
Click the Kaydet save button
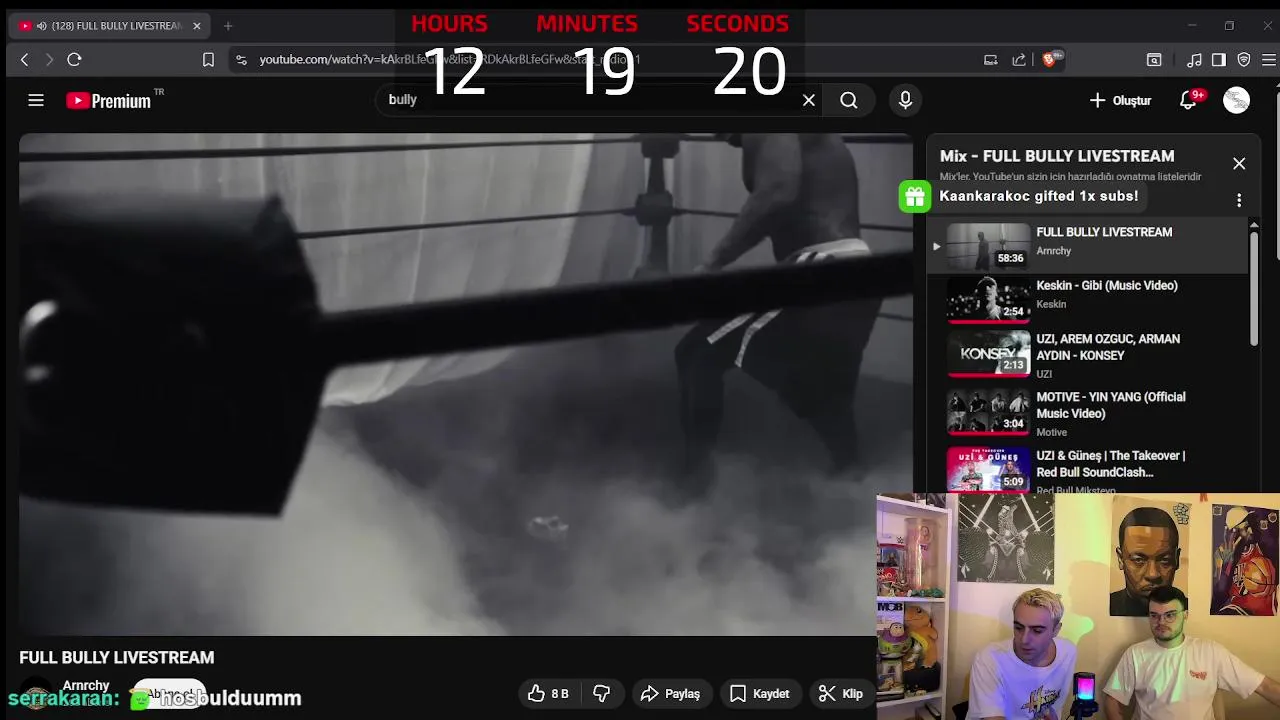pyautogui.click(x=760, y=694)
